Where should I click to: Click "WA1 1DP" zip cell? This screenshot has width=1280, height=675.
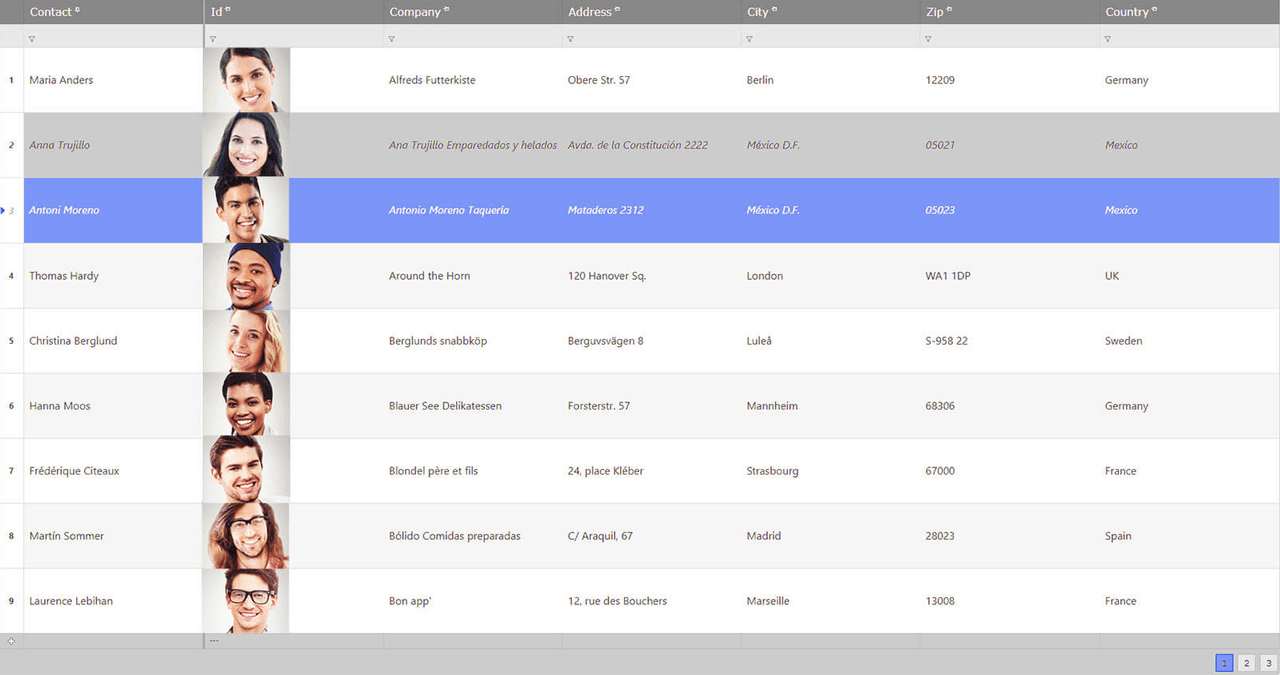click(x=948, y=276)
